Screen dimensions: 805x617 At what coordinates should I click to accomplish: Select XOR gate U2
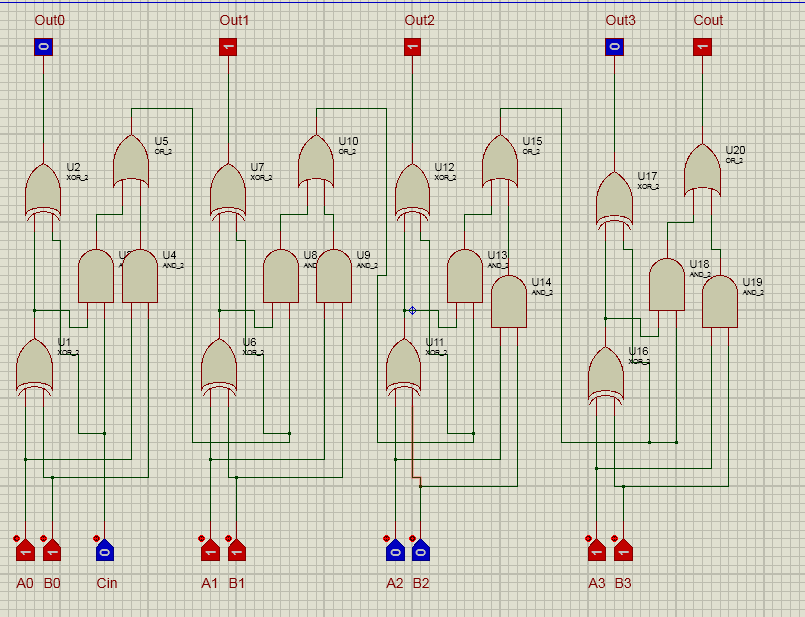42,190
